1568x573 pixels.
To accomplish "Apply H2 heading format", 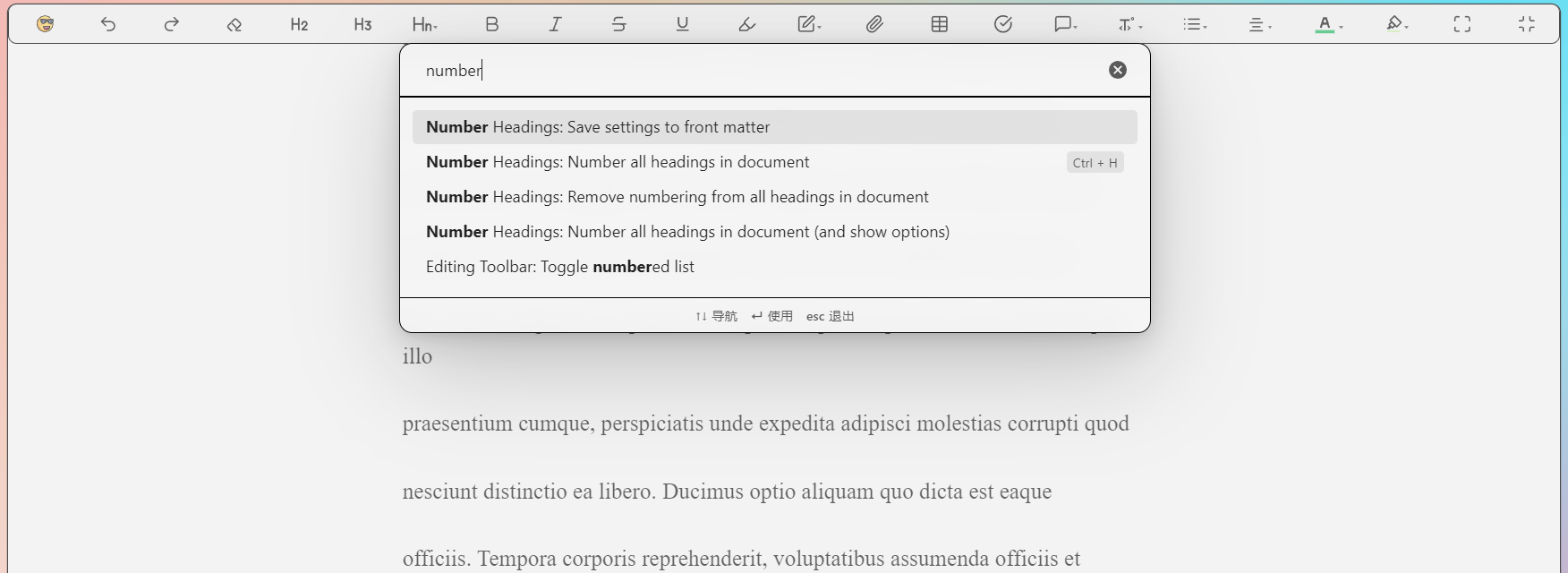I will tap(299, 24).
